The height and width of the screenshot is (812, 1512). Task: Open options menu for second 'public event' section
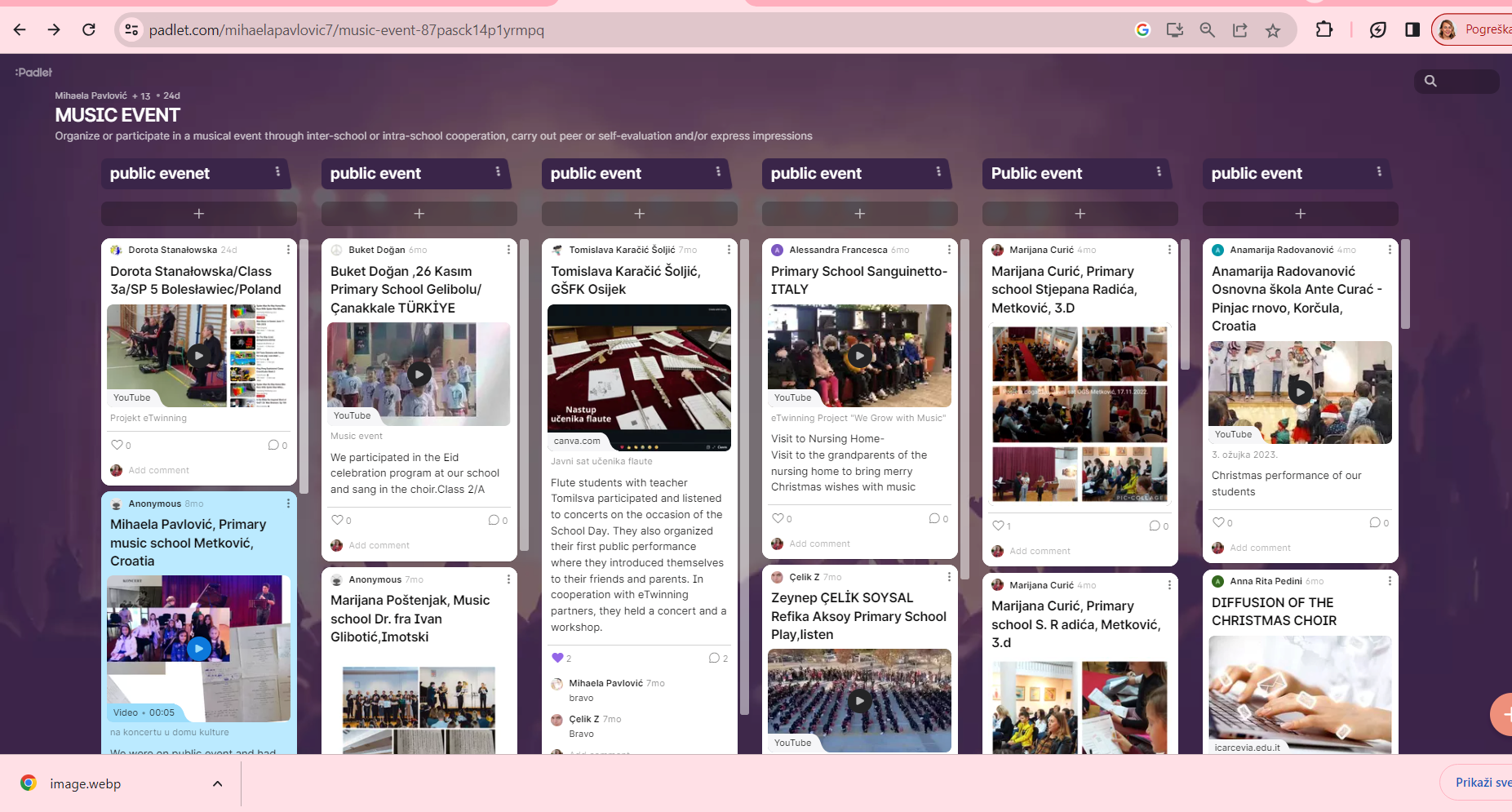click(x=498, y=172)
